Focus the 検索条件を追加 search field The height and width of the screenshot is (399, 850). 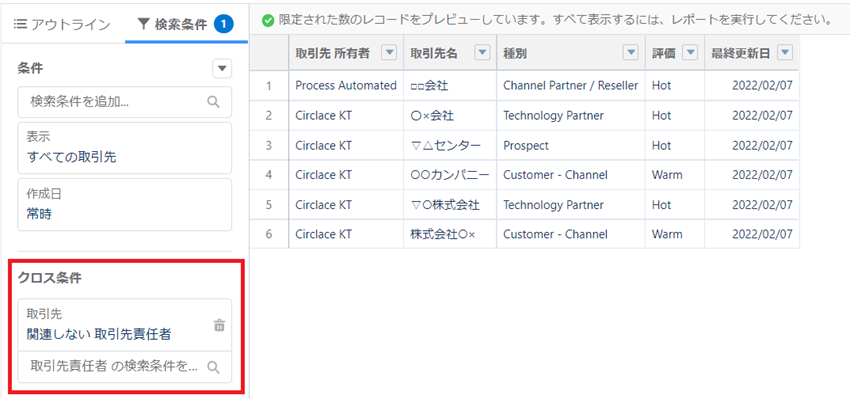tap(125, 101)
